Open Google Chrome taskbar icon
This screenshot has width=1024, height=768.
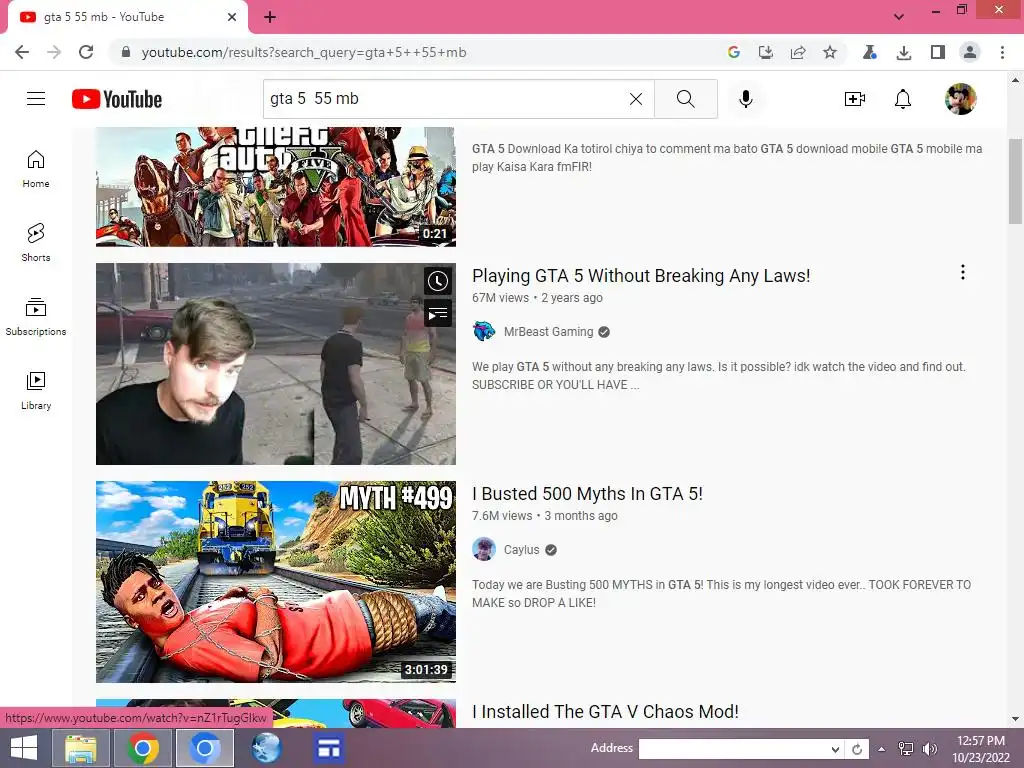coord(142,748)
